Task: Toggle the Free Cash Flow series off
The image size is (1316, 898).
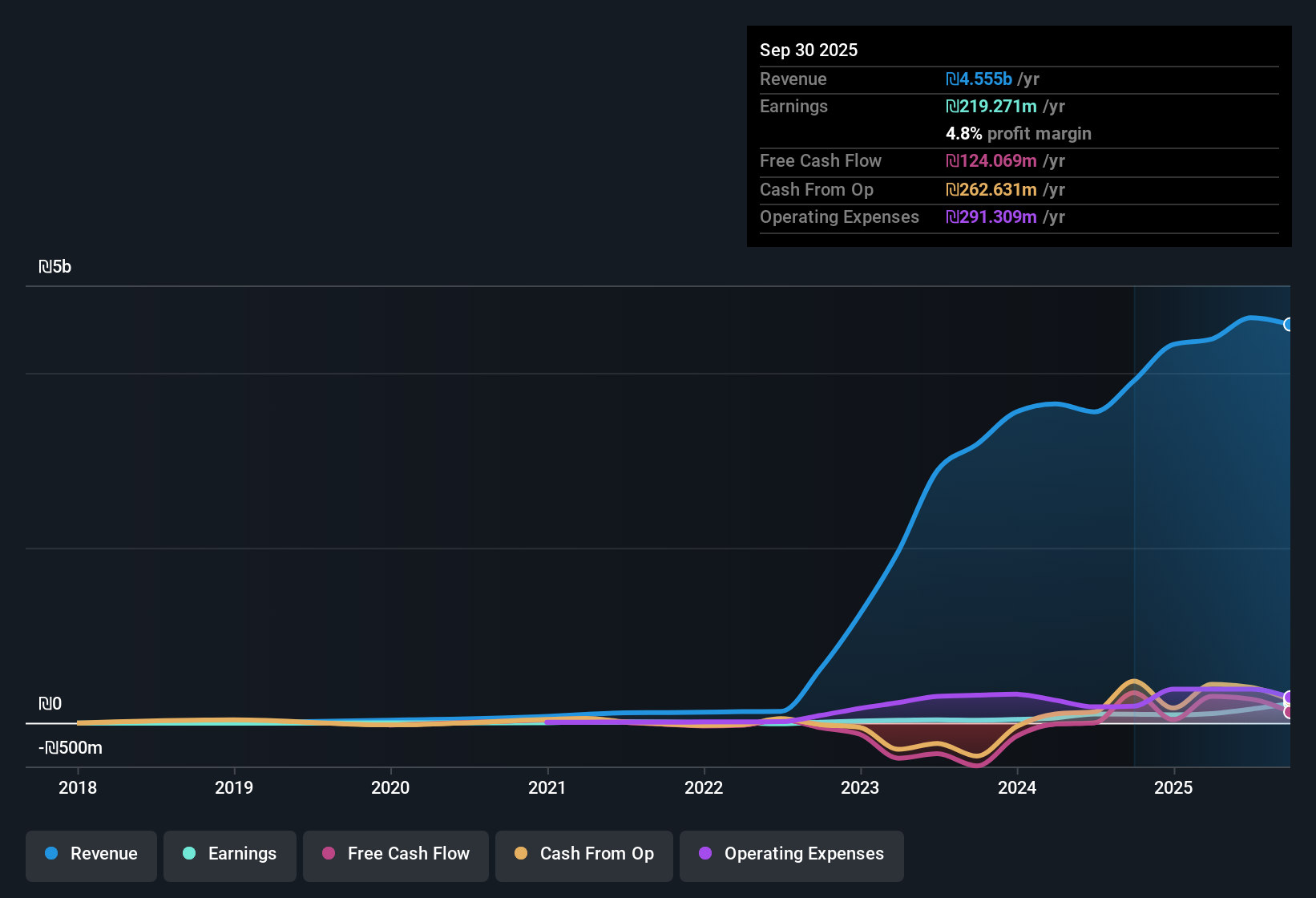Action: tap(395, 854)
